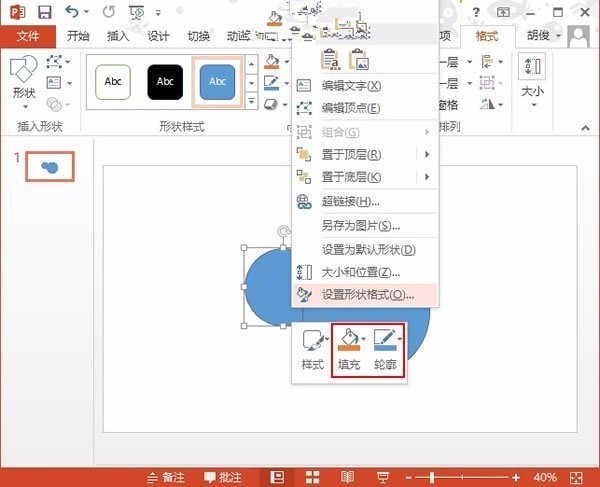Select the black Abc shape style
The width and height of the screenshot is (600, 487).
165,81
